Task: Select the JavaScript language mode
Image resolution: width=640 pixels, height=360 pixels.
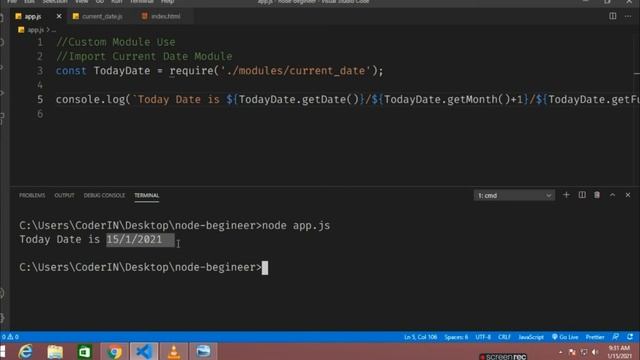Action: [x=531, y=337]
